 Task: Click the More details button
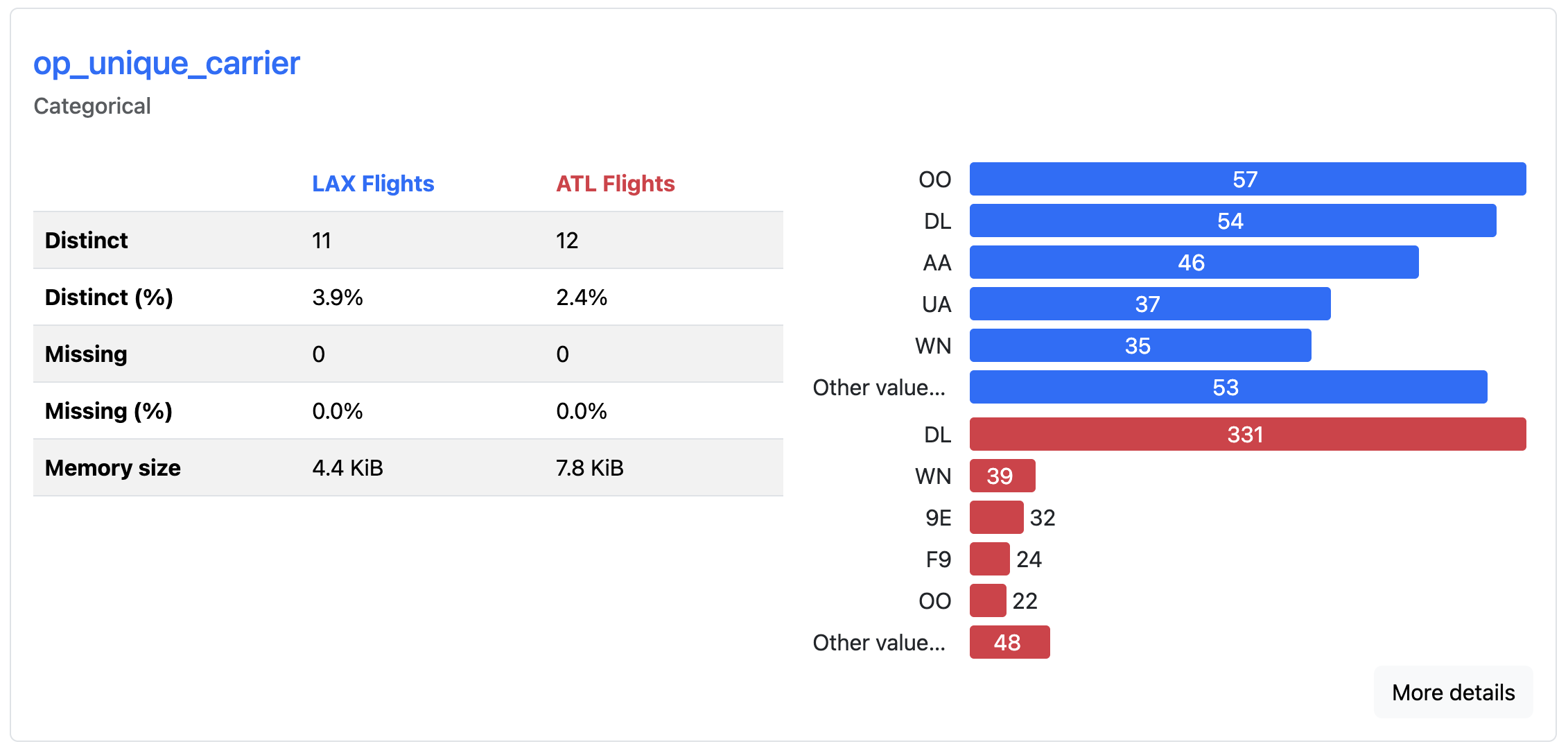click(x=1452, y=692)
